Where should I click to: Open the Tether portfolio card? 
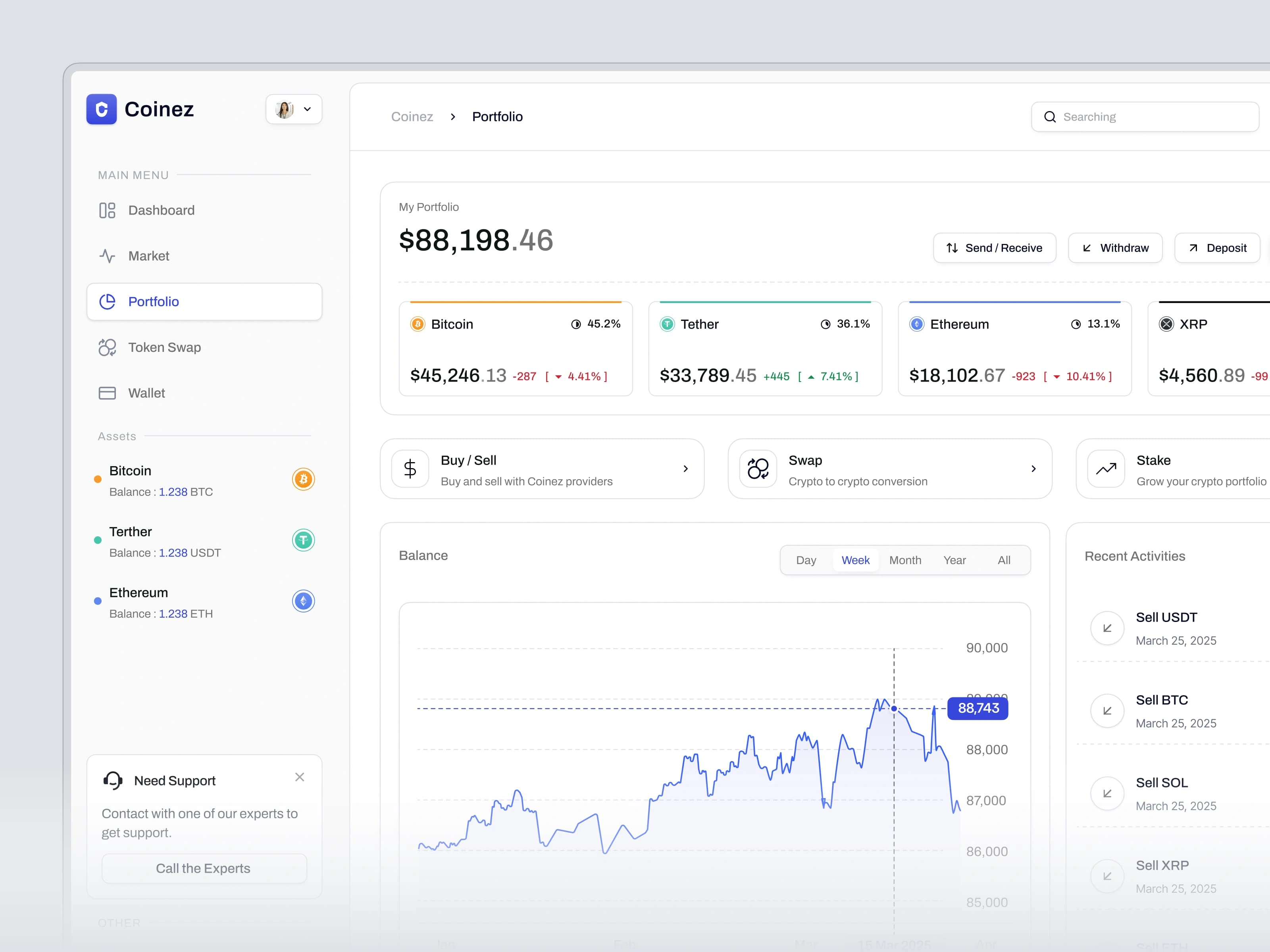pos(765,348)
